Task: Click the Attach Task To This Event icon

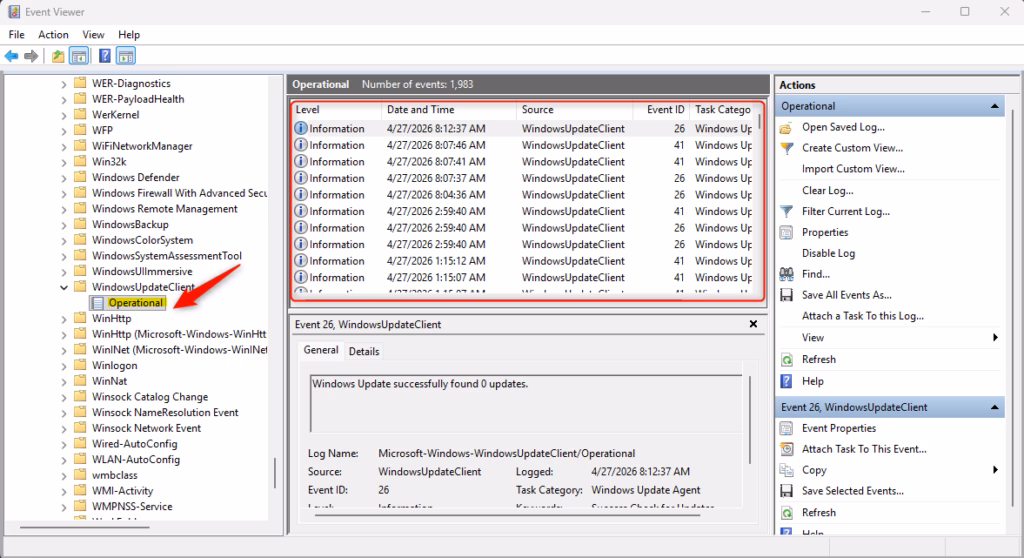Action: (786, 450)
